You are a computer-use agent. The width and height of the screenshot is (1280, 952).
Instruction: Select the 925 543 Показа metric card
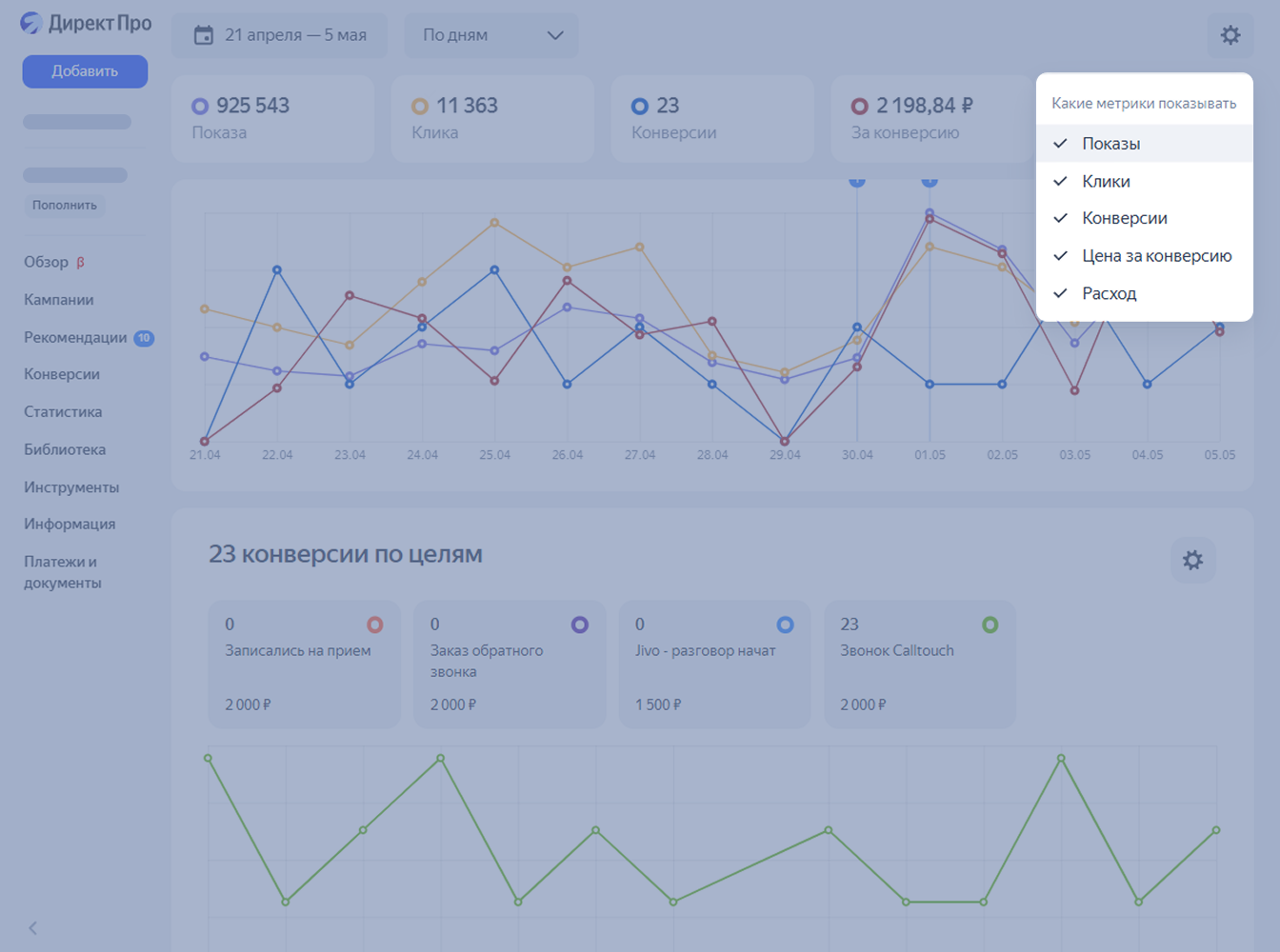pos(272,119)
